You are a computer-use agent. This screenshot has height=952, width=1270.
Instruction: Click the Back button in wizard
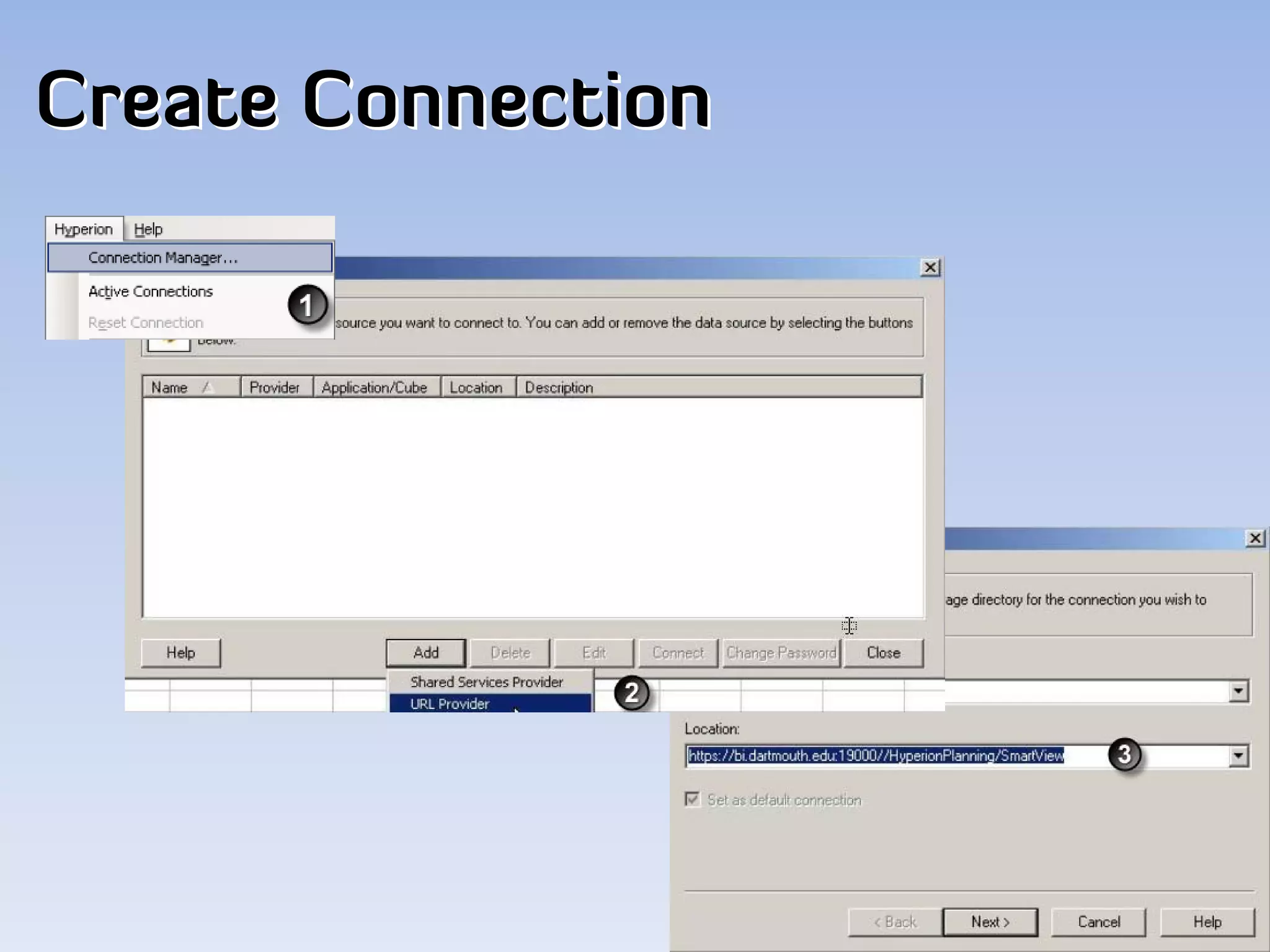(895, 922)
